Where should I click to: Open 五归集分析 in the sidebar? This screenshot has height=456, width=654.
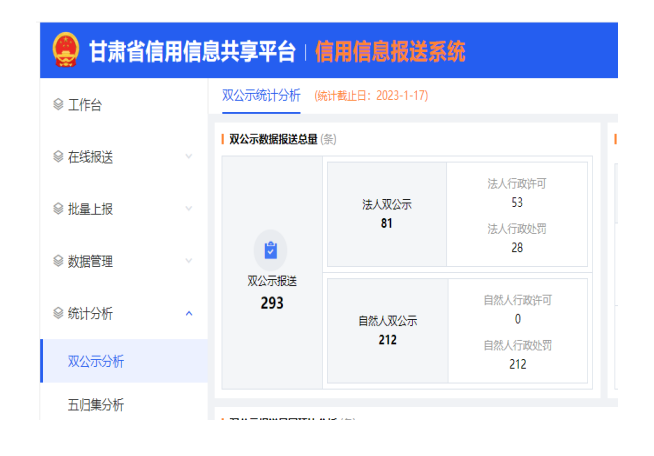[x=96, y=405]
